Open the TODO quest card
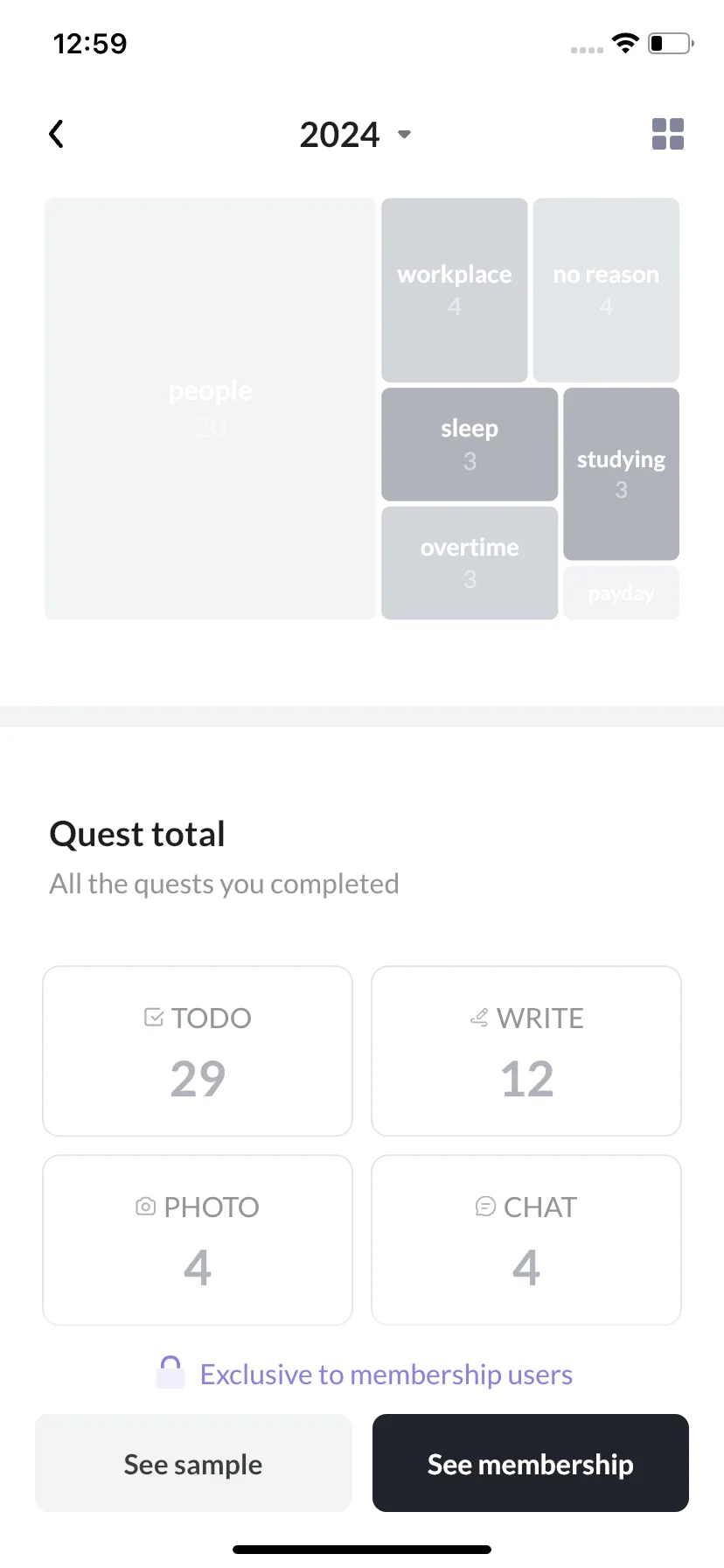This screenshot has width=724, height=1568. pos(198,1051)
